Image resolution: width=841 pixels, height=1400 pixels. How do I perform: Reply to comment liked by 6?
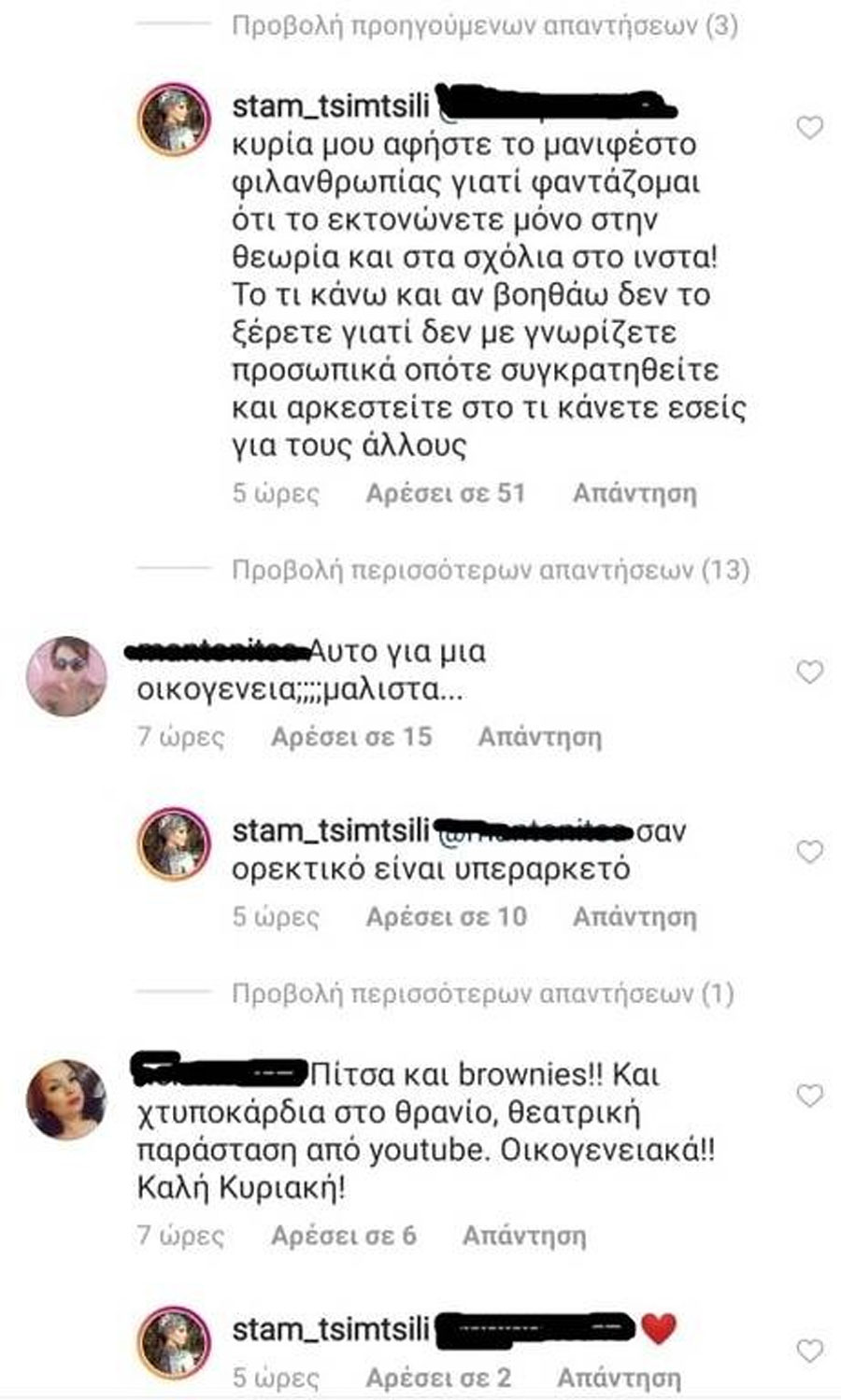click(524, 1236)
